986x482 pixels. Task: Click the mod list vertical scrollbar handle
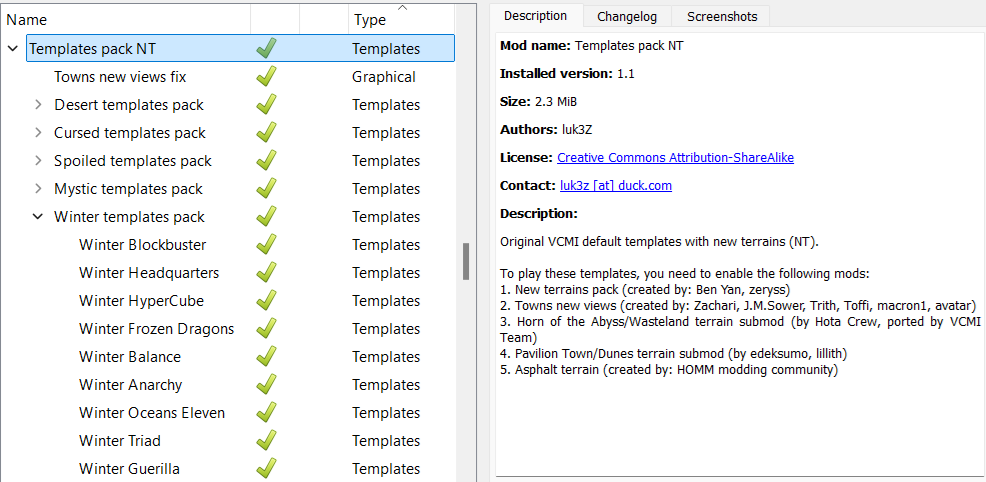[x=465, y=262]
